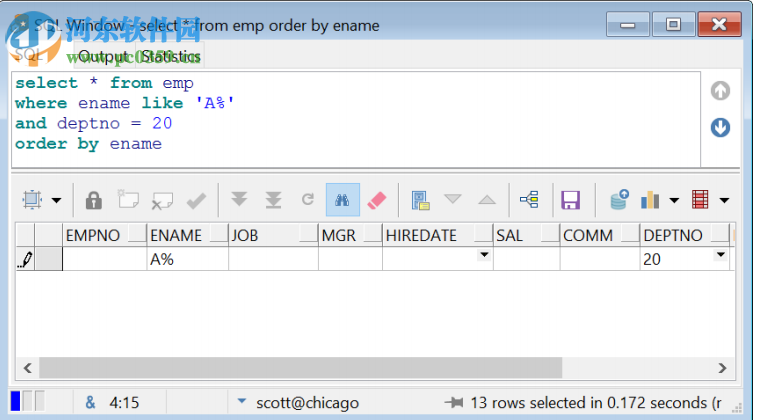Switch to the Statistics tab
This screenshot has height=420, width=758.
171,57
